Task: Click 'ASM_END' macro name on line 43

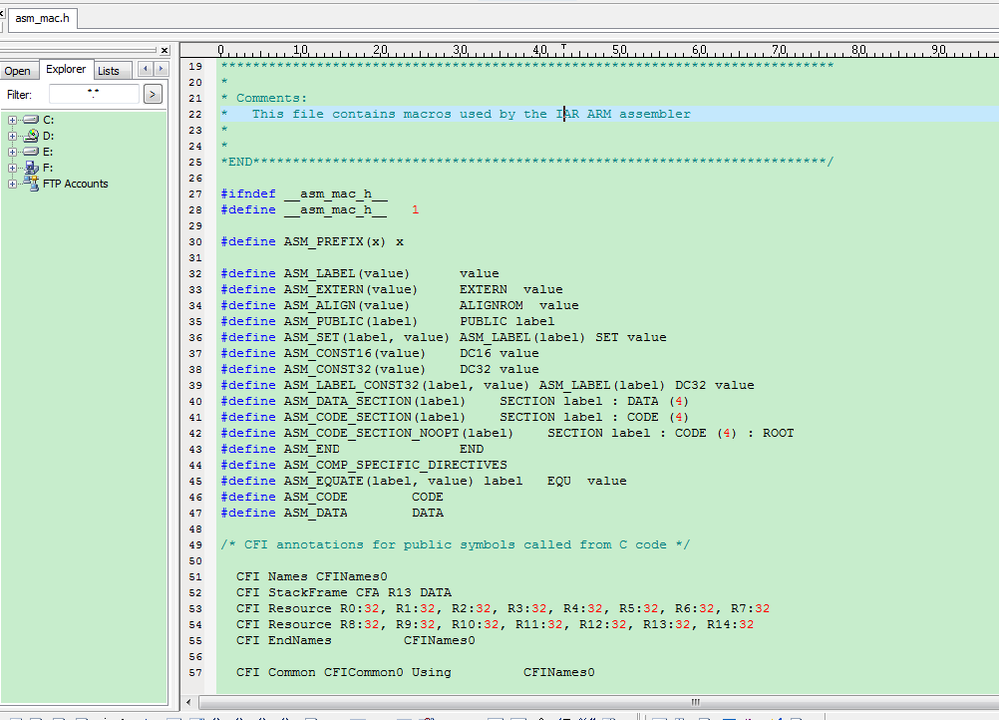Action: point(312,449)
